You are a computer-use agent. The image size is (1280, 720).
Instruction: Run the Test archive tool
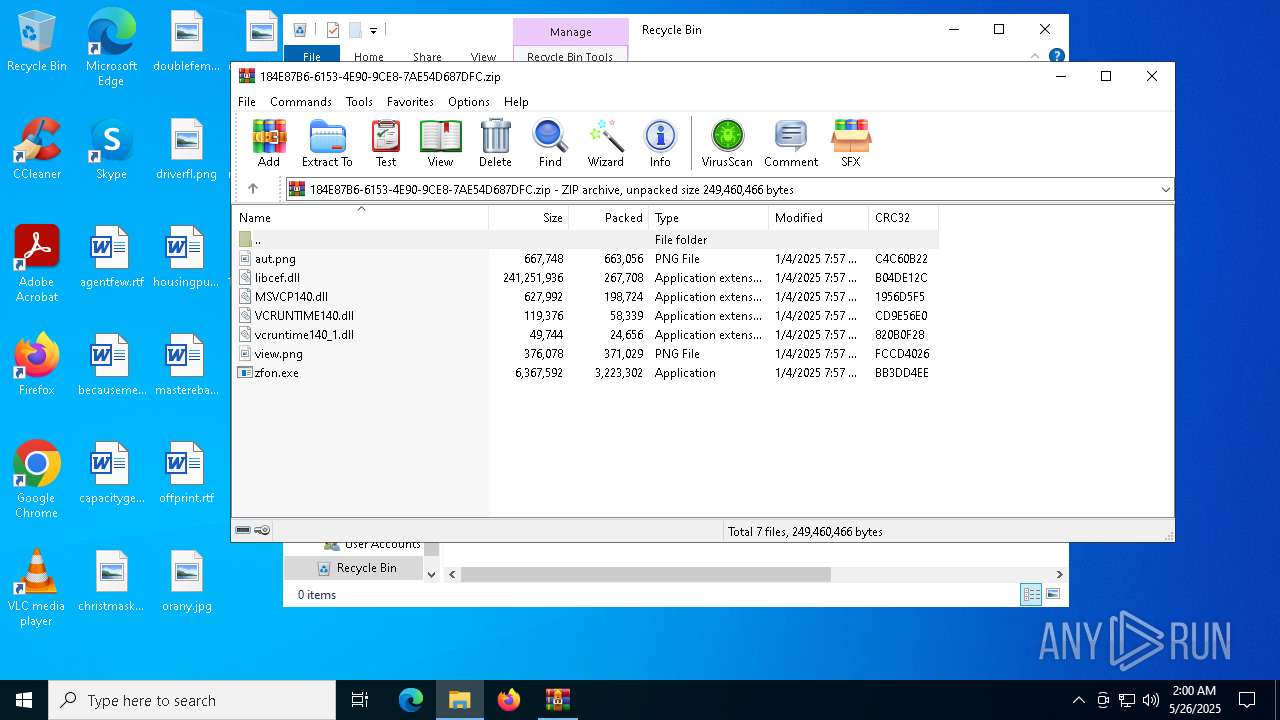click(386, 143)
